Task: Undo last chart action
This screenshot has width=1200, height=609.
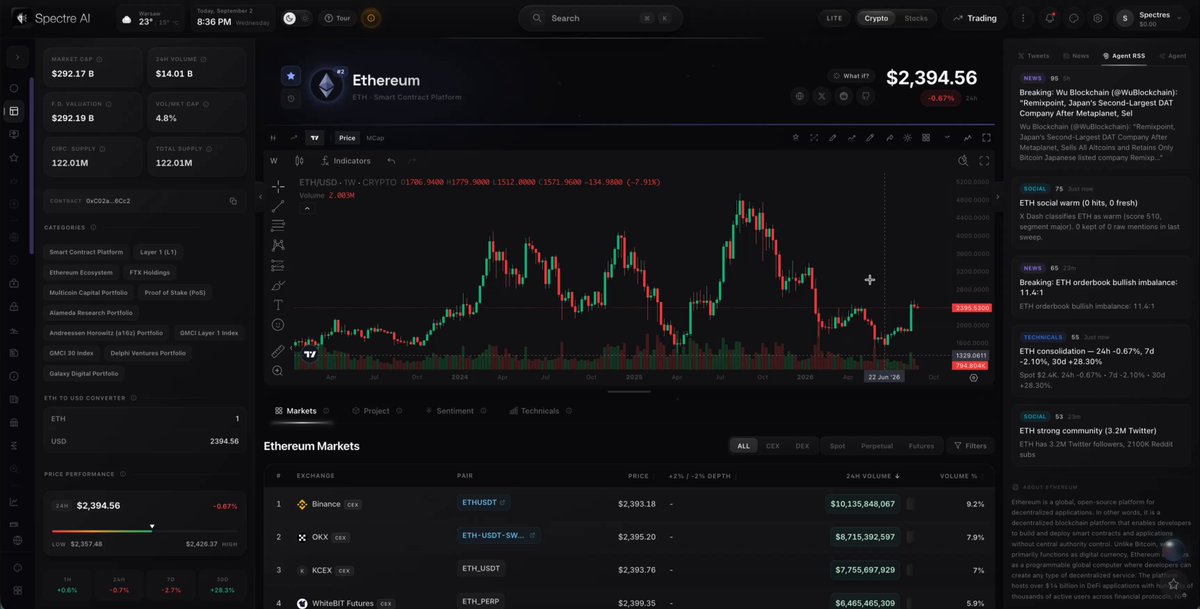Action: click(x=391, y=160)
